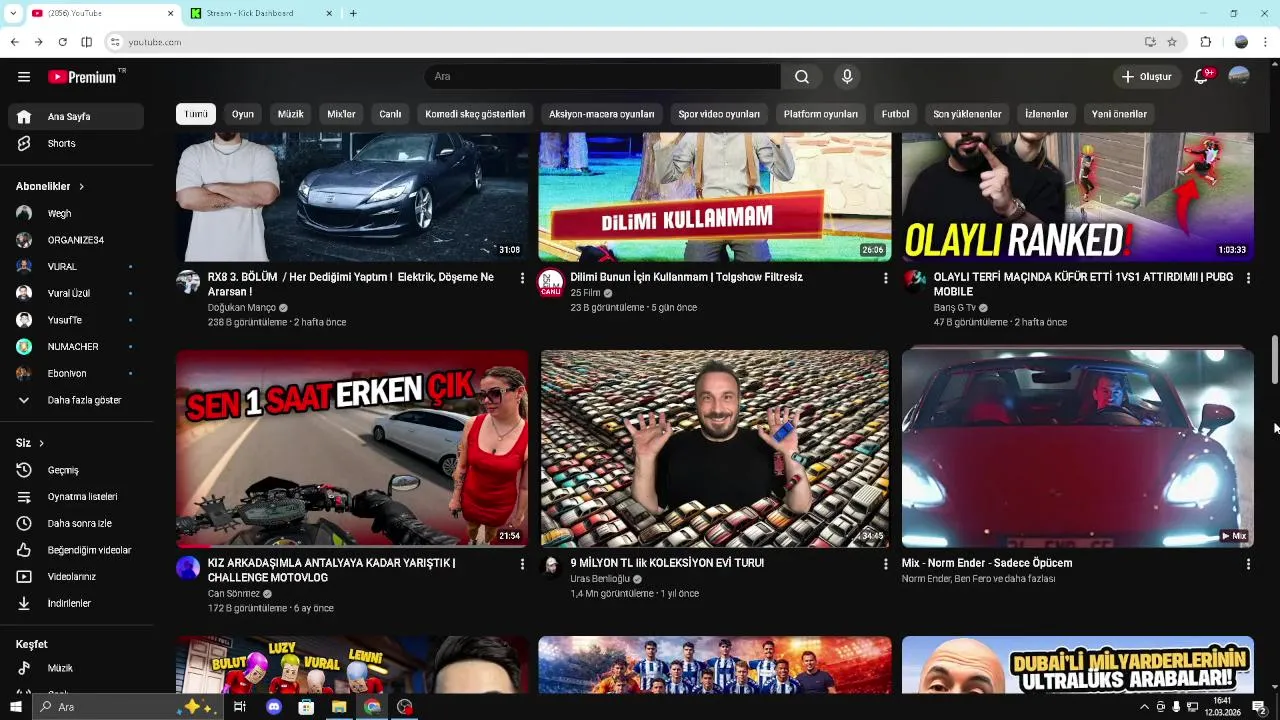Click the browser address bar

click(x=630, y=42)
